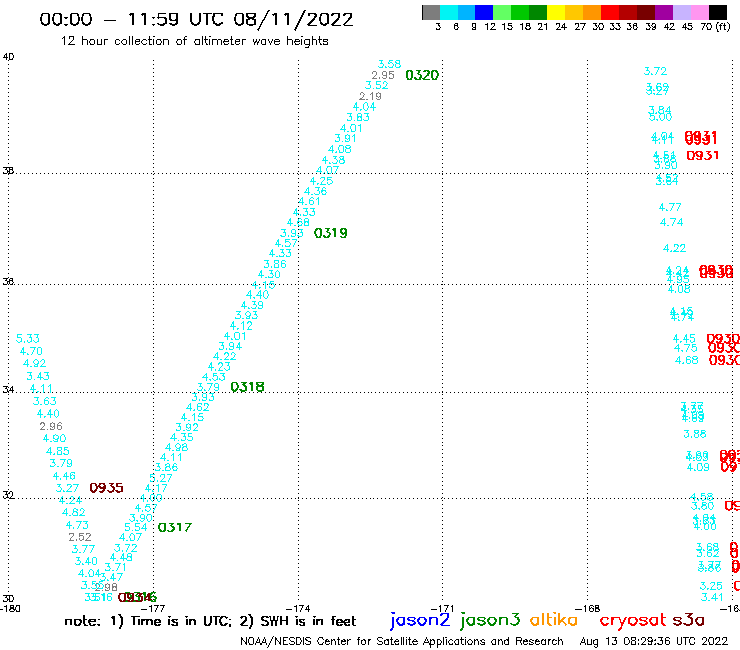Click the wave height value 4.53
740x650 pixels.
214,377
